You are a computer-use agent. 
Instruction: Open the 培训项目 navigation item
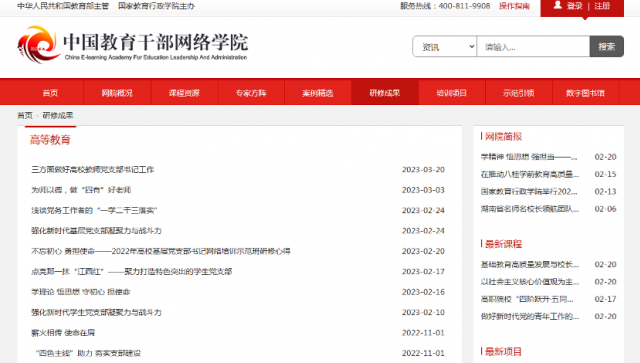[x=451, y=93]
